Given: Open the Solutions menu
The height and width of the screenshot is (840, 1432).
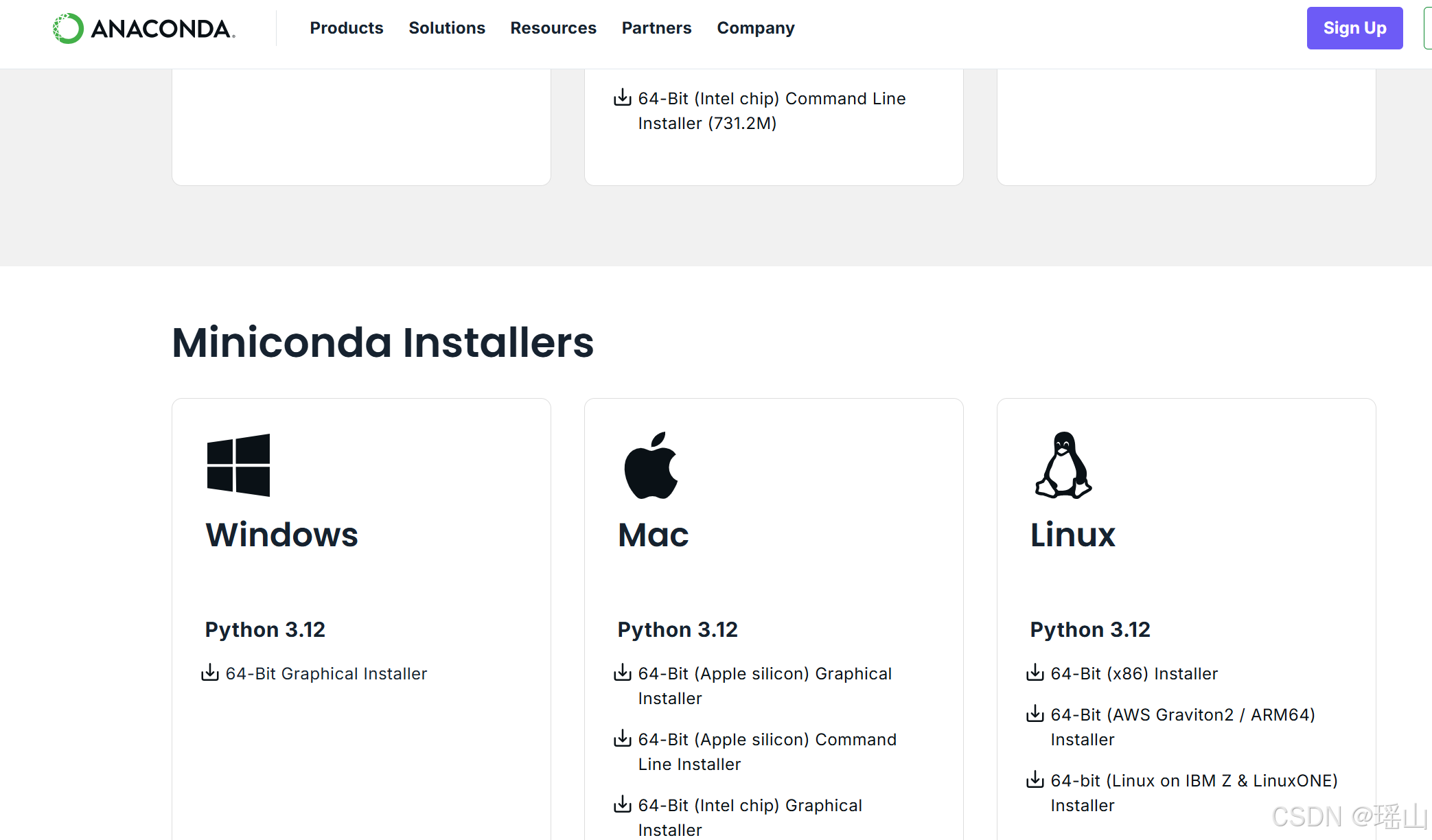Looking at the screenshot, I should (x=446, y=28).
